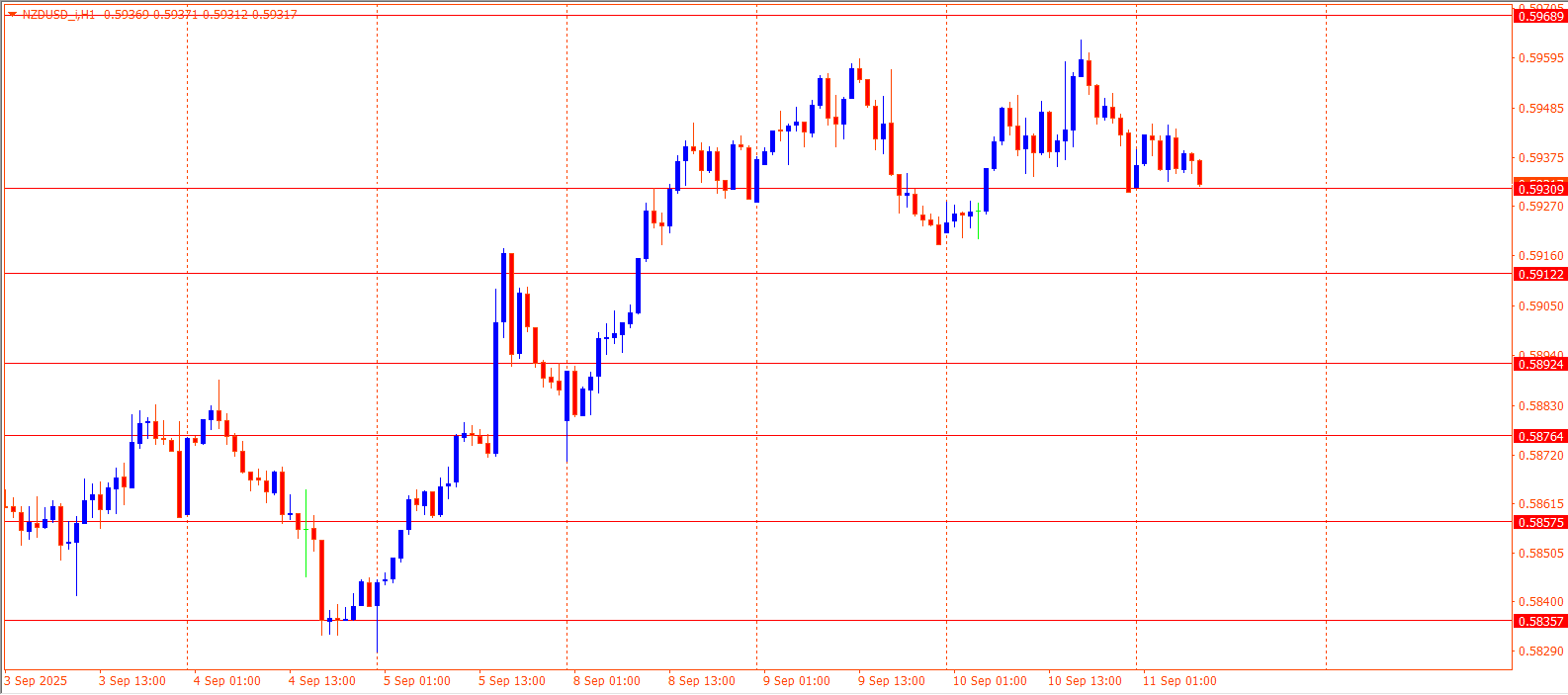
Task: Click the NZDUSD_i,H1 chart title text
Action: pos(58,15)
